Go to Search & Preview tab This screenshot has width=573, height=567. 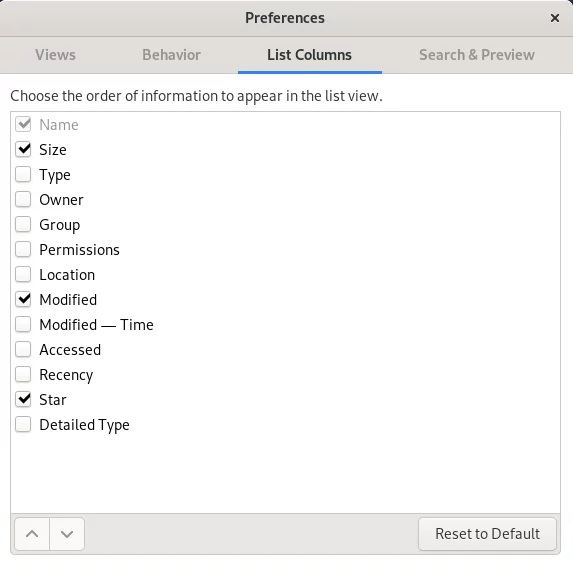point(477,55)
